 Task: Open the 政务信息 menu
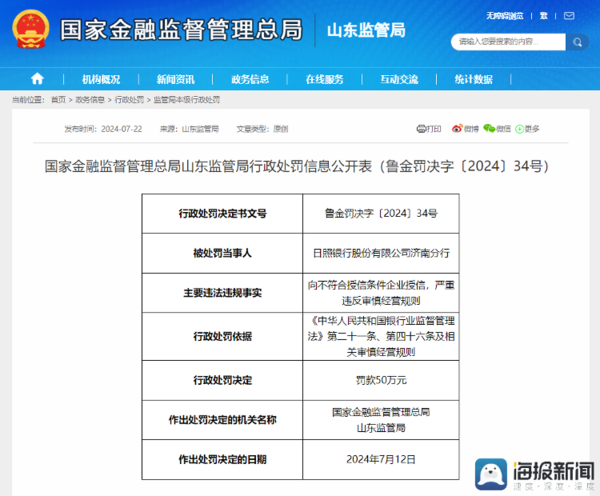coord(250,79)
